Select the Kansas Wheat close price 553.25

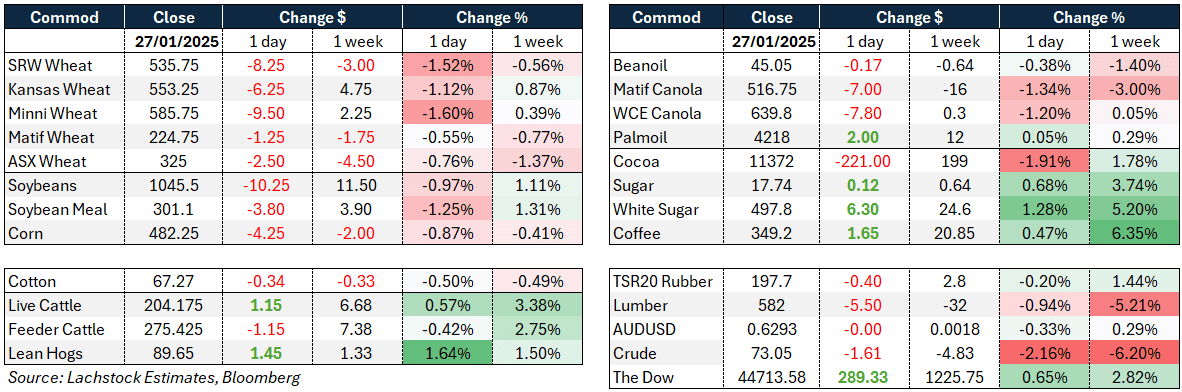[173, 90]
